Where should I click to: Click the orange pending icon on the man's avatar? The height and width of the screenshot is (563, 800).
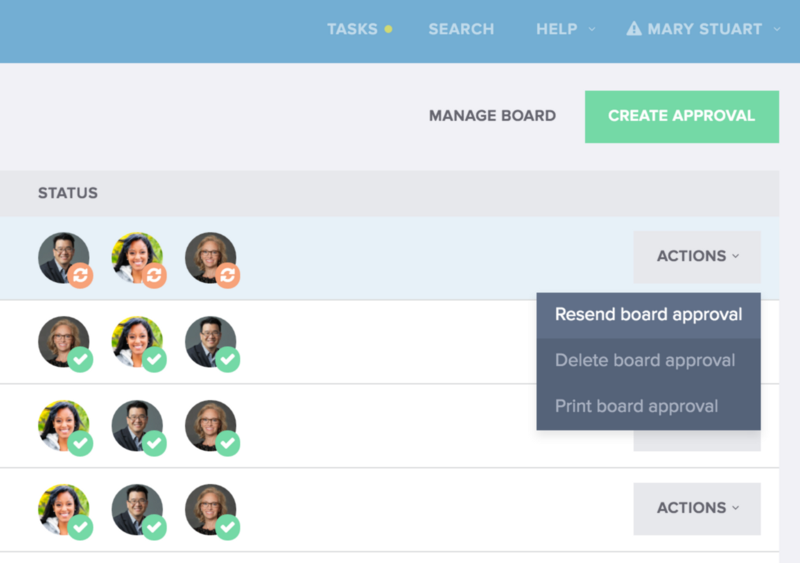[80, 275]
